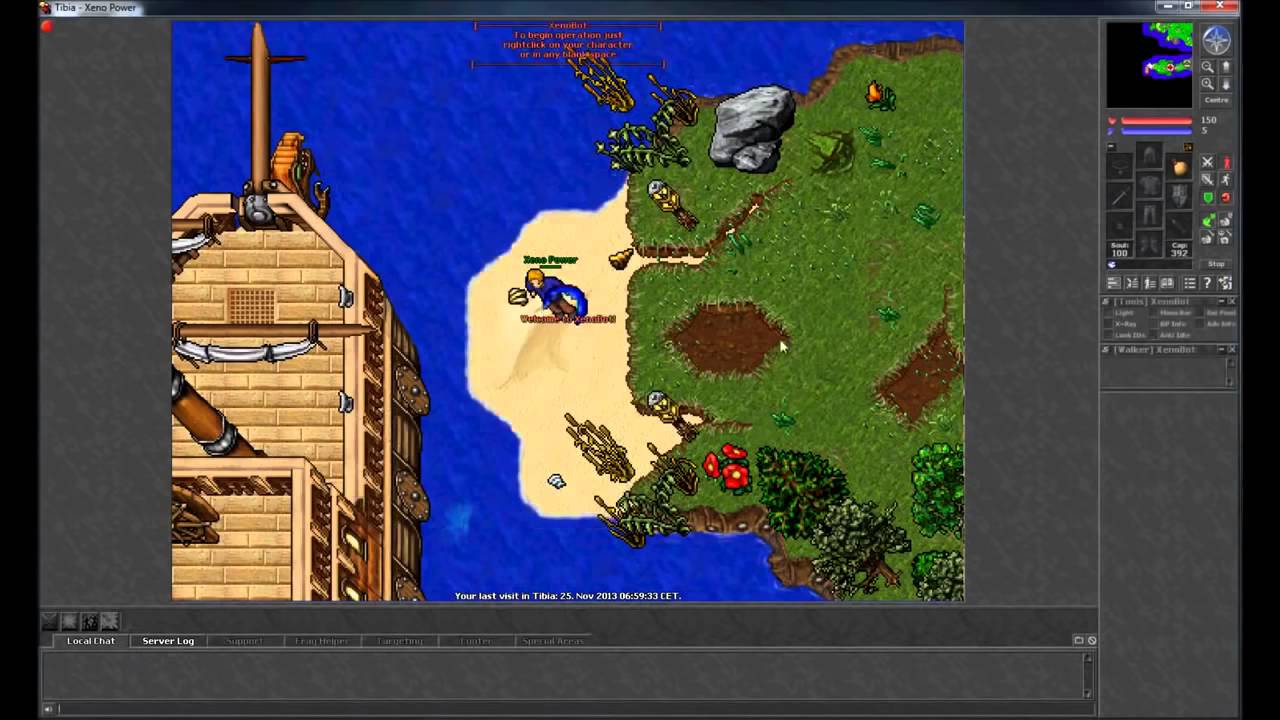Image resolution: width=1280 pixels, height=720 pixels.
Task: Click the Cap 392 indicator
Action: click(1180, 249)
